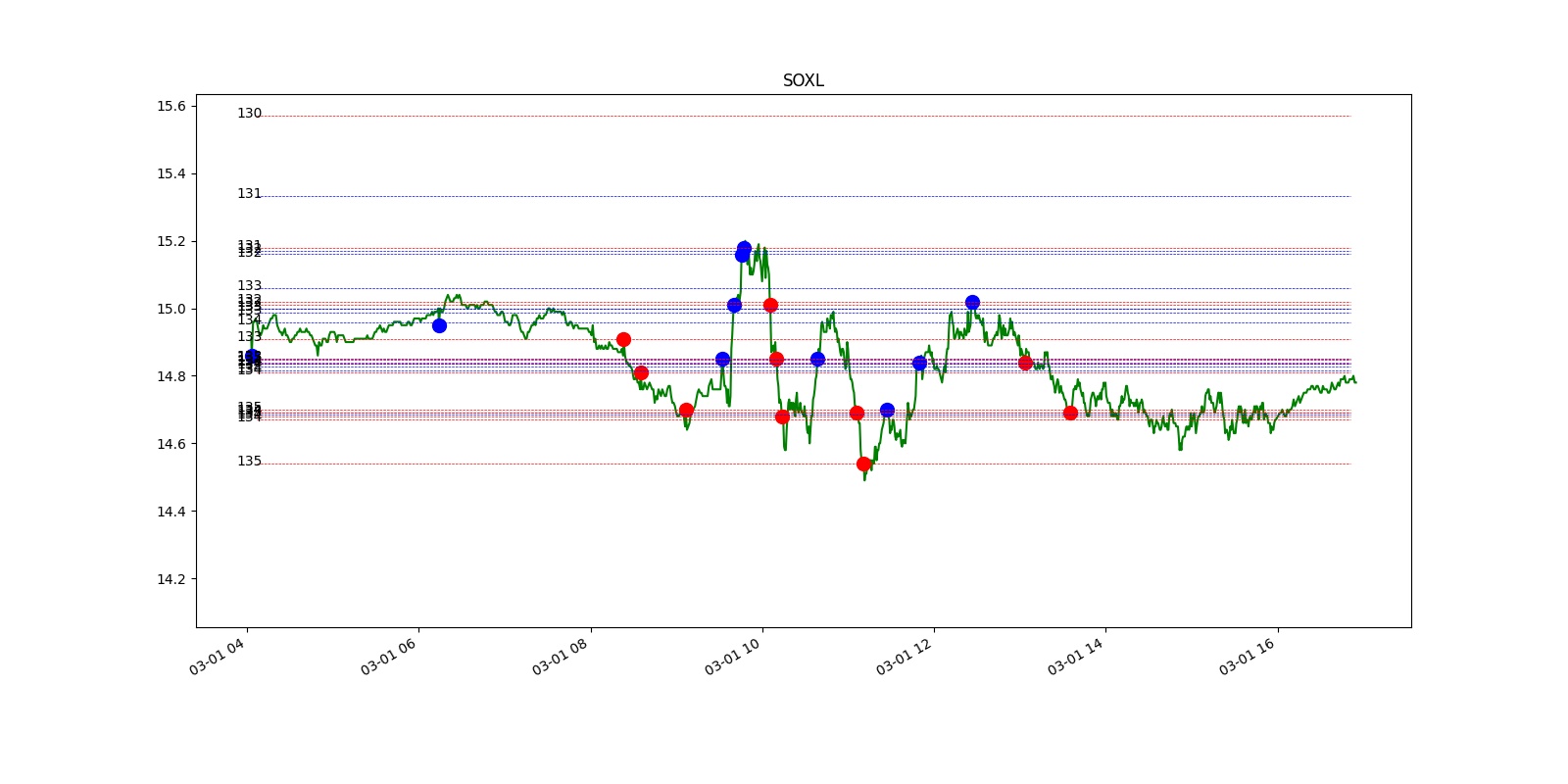This screenshot has height=784, width=1568.
Task: Click the 03-01 16 x-axis label
Action: pos(1247,657)
